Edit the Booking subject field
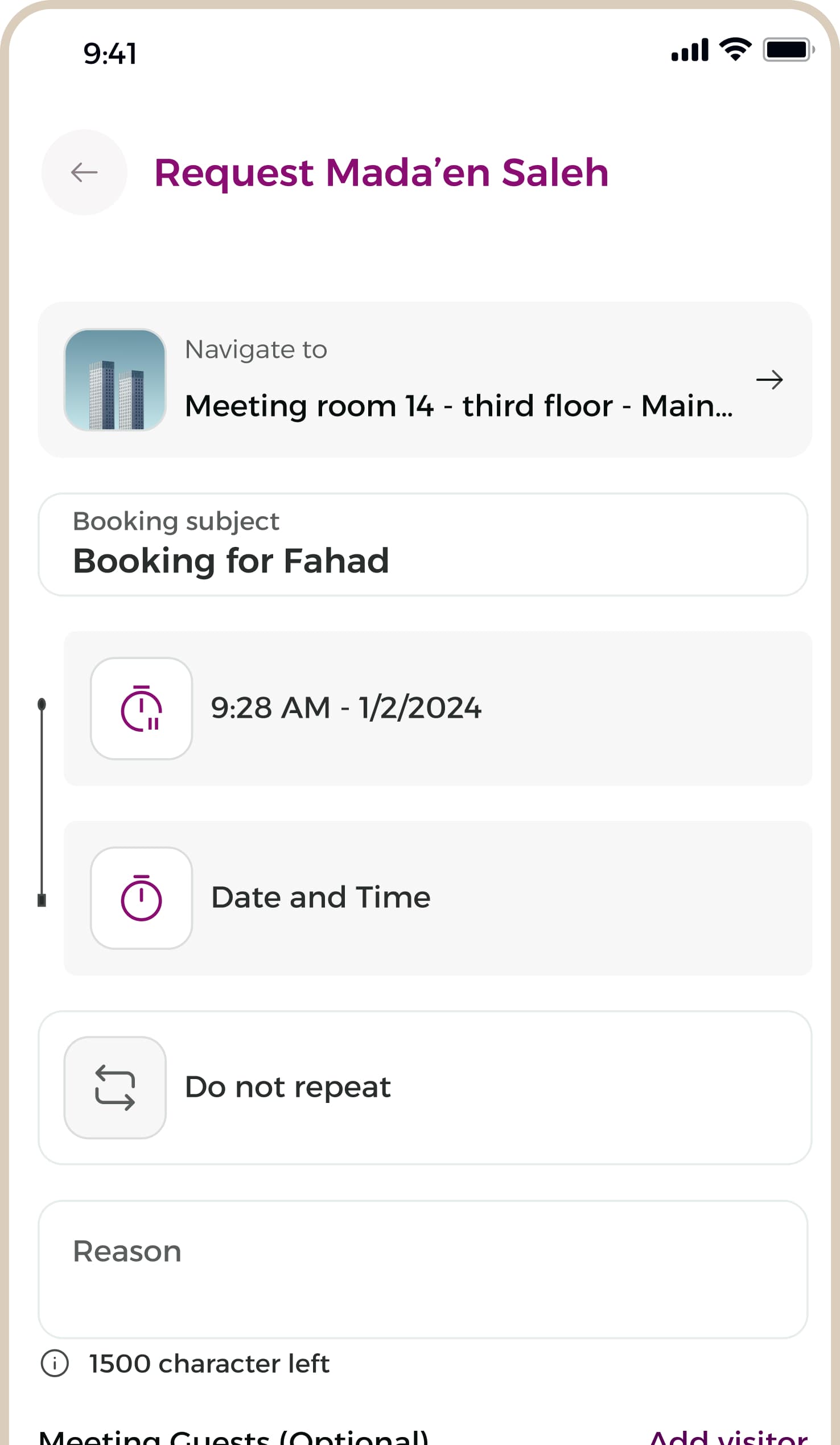 [x=423, y=545]
